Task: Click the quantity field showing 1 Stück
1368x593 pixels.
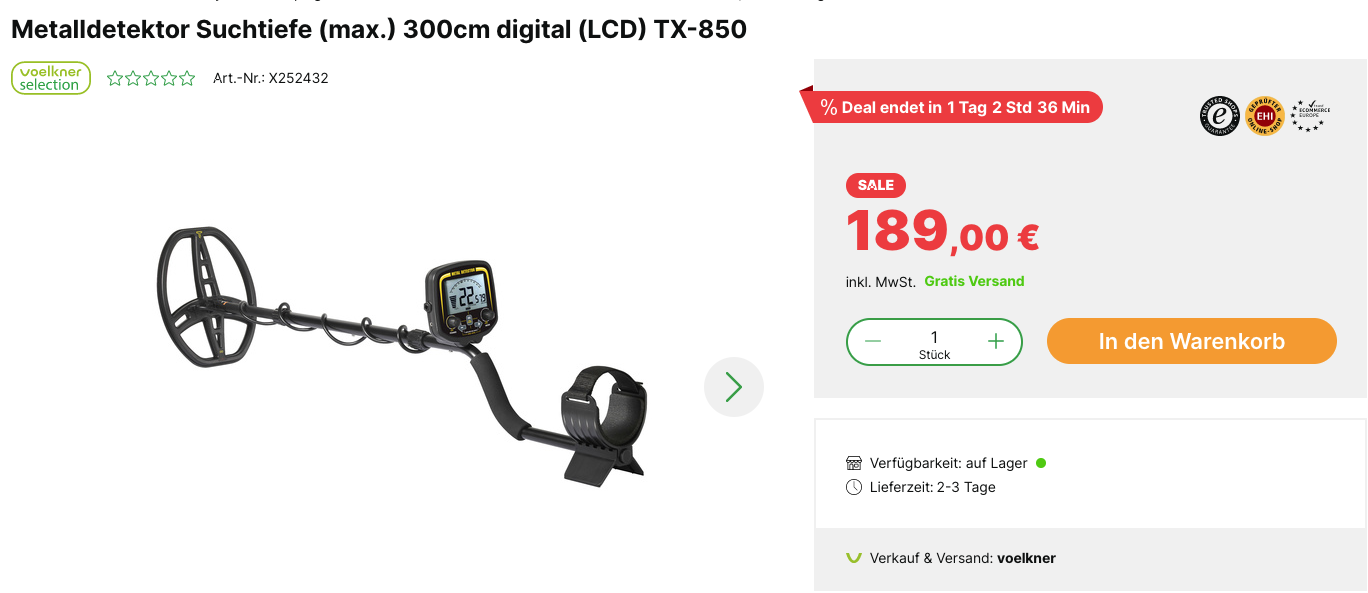Action: pos(934,343)
